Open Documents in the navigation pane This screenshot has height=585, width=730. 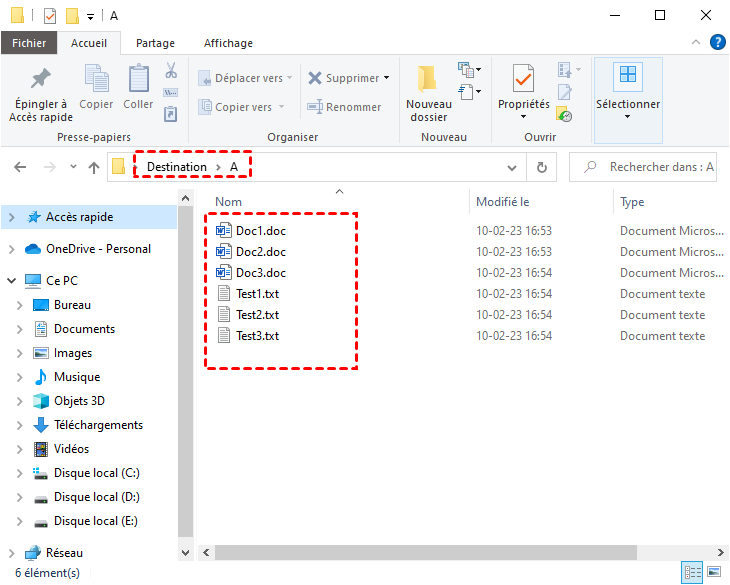(84, 329)
